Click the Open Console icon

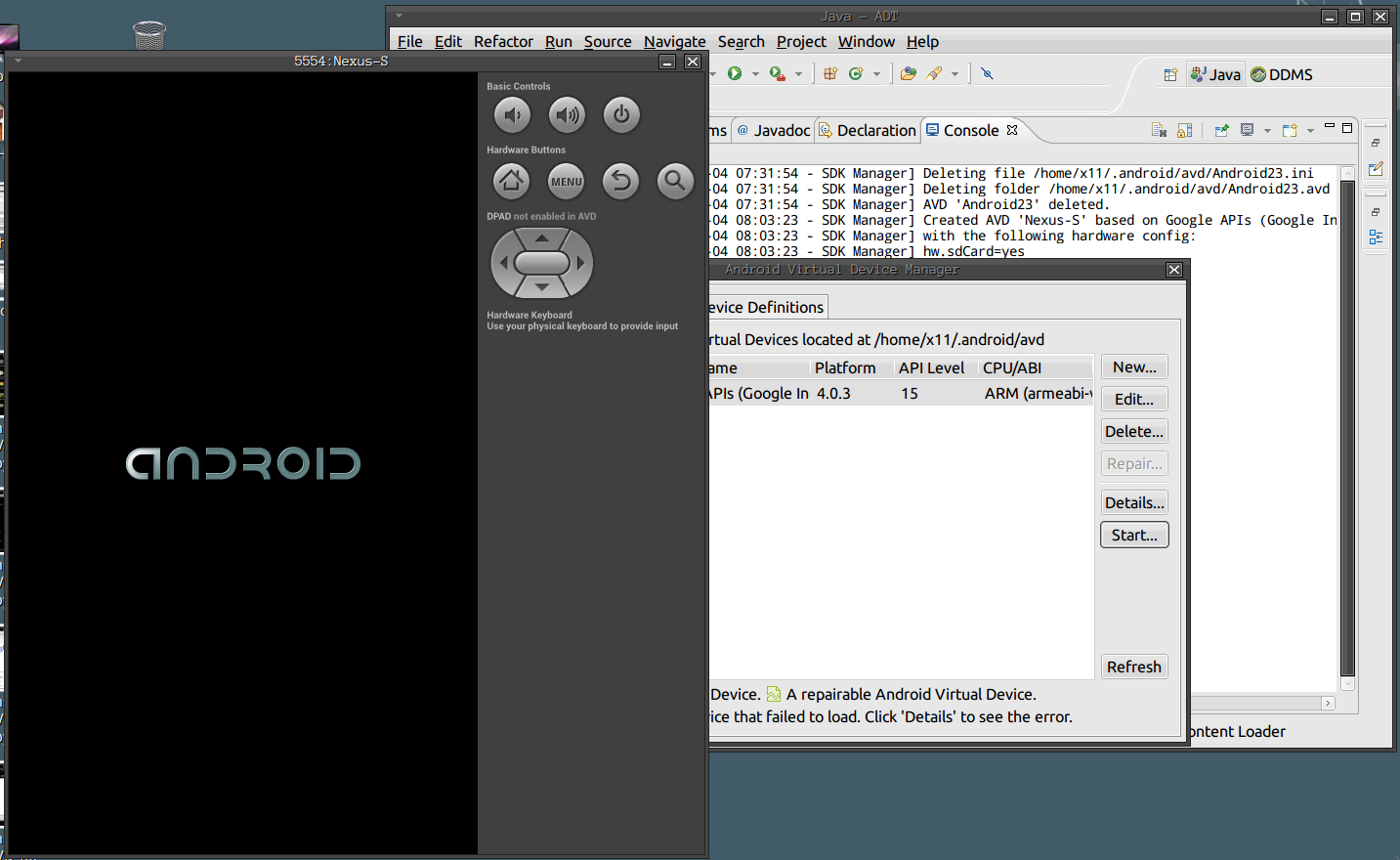point(1290,130)
